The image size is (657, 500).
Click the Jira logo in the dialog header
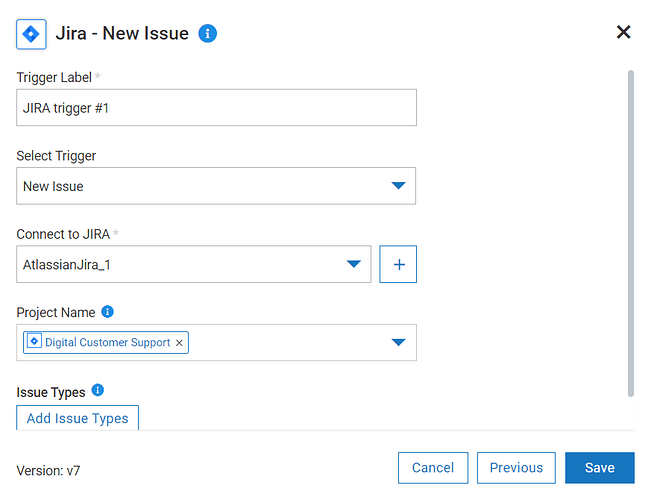(x=31, y=34)
